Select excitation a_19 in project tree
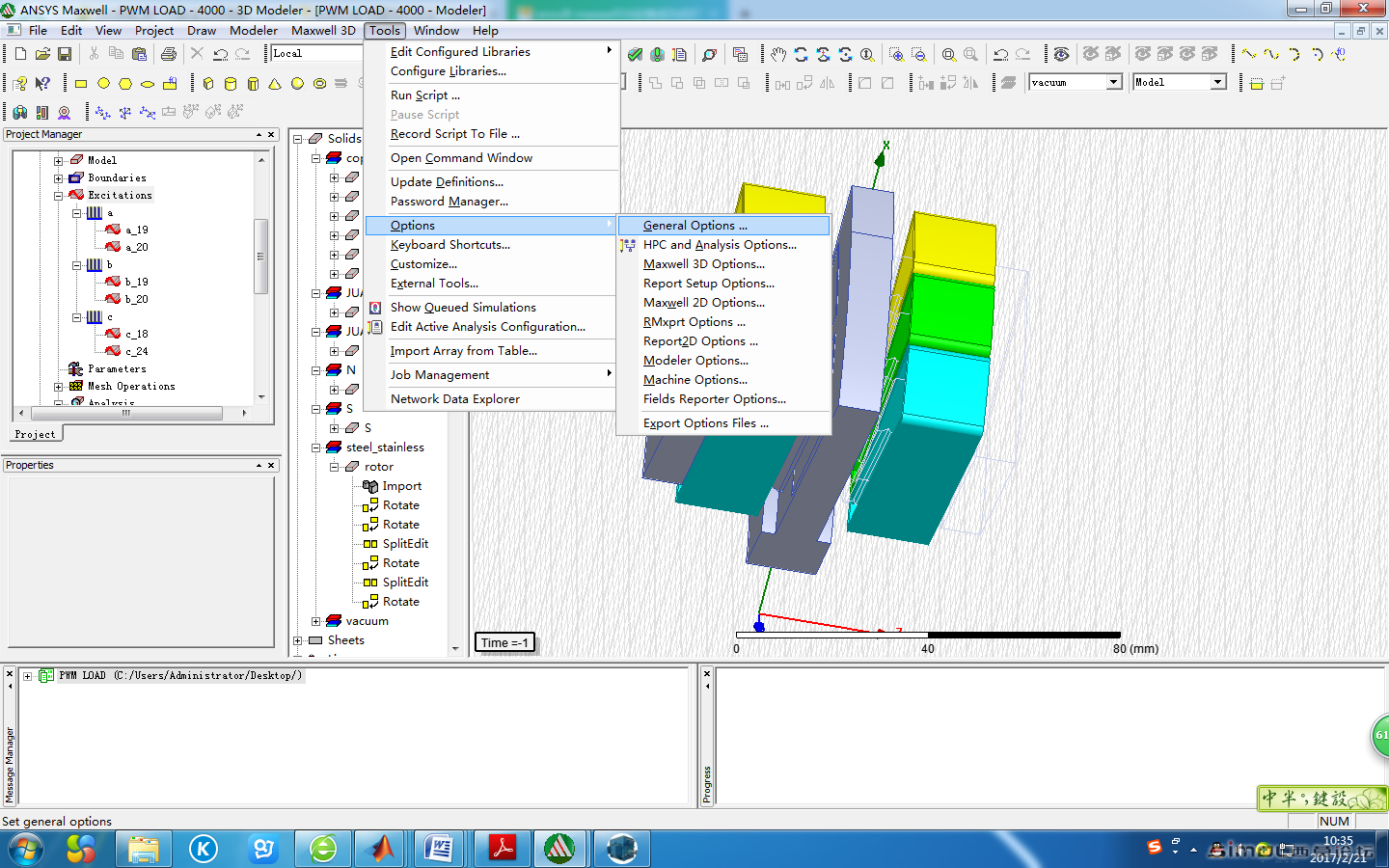 click(136, 231)
